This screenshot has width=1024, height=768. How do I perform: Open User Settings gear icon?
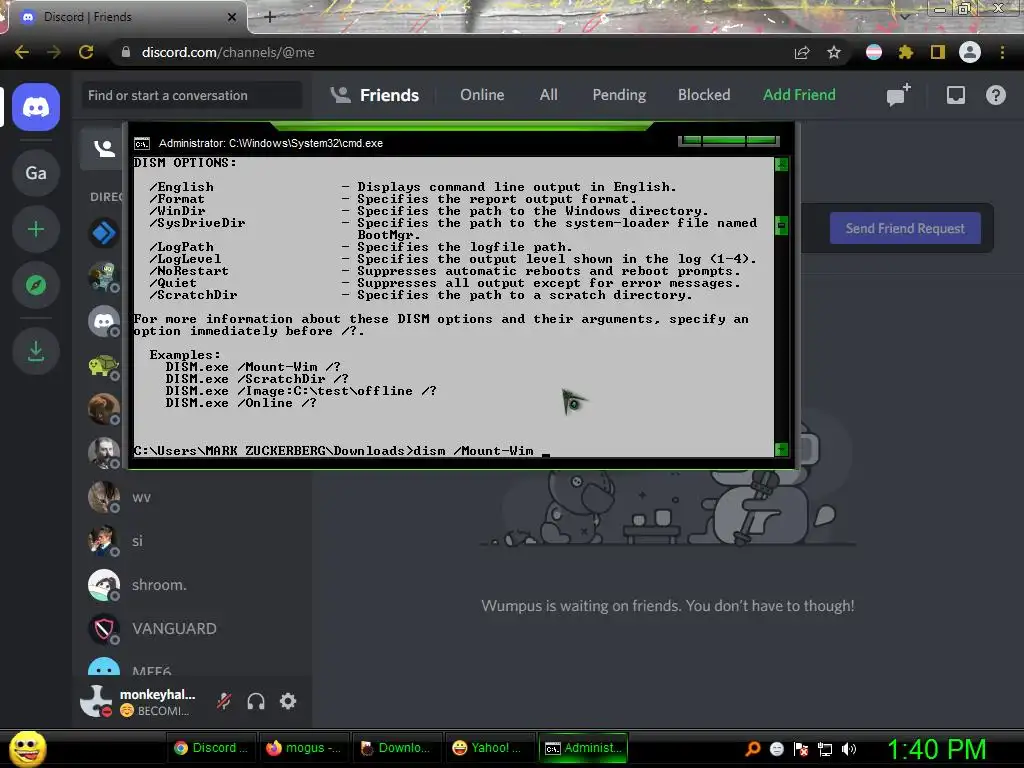click(x=288, y=701)
